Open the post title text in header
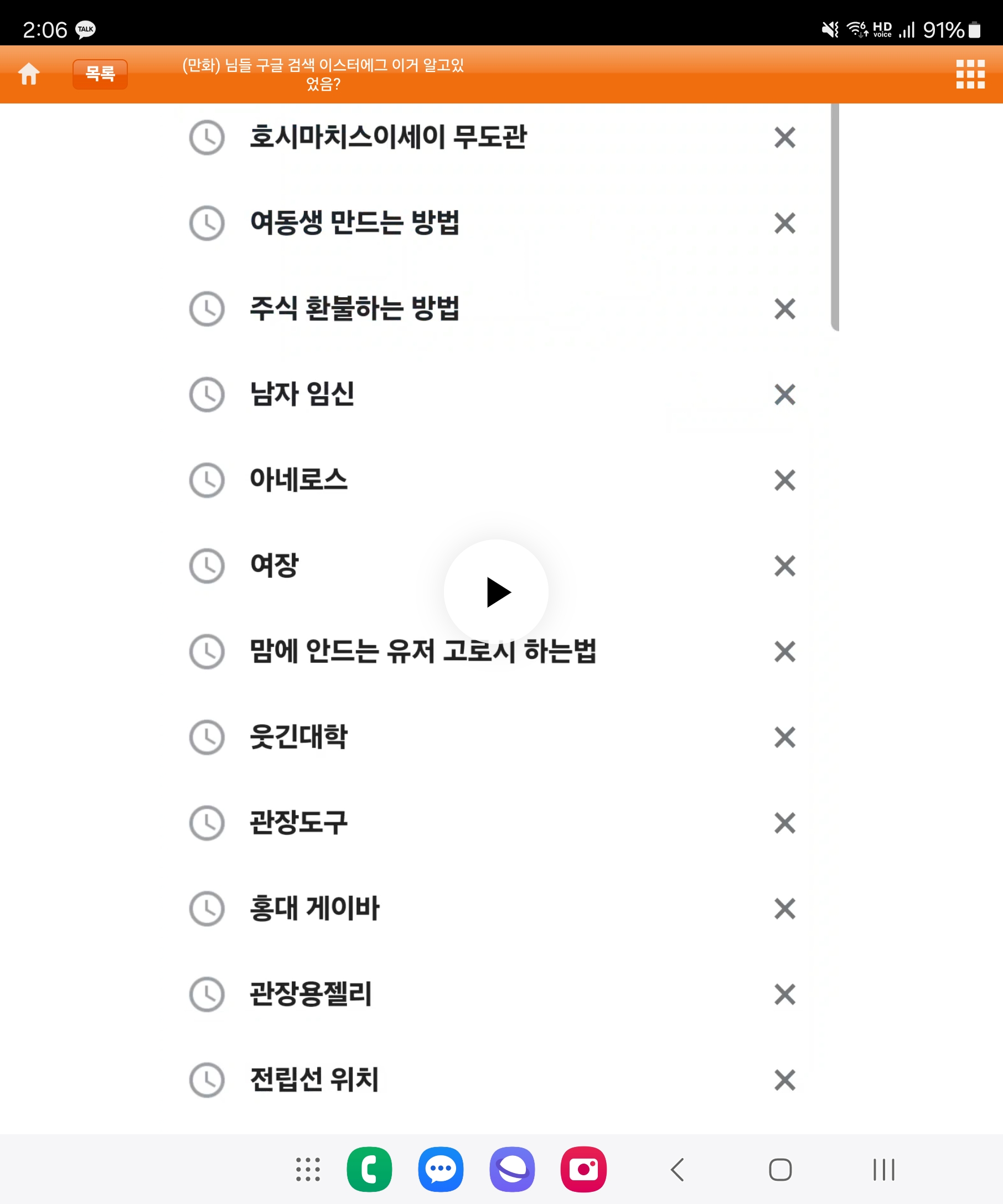1003x1204 pixels. tap(323, 75)
